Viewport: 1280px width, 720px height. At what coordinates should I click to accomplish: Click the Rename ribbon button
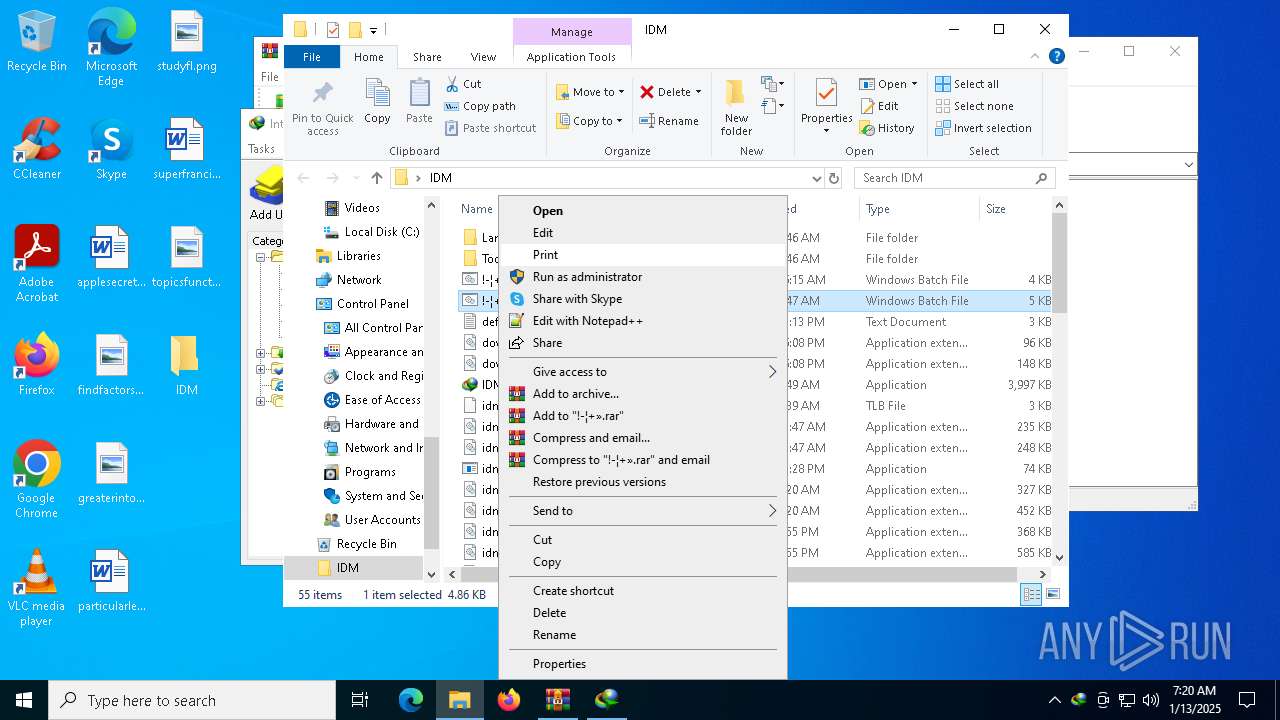[x=669, y=121]
